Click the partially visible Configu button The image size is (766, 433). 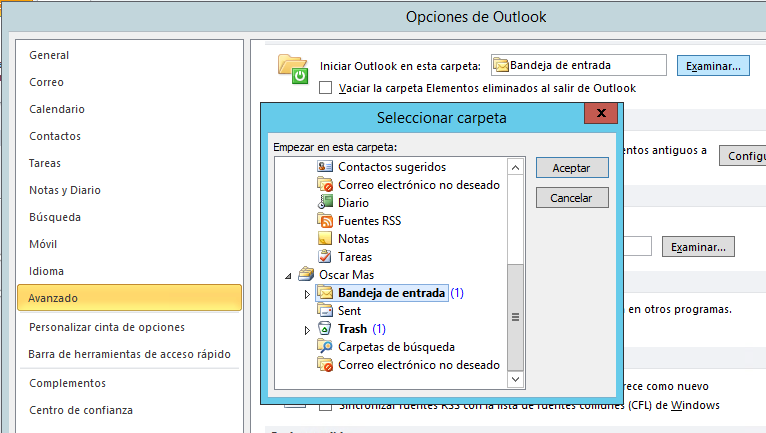(x=743, y=156)
